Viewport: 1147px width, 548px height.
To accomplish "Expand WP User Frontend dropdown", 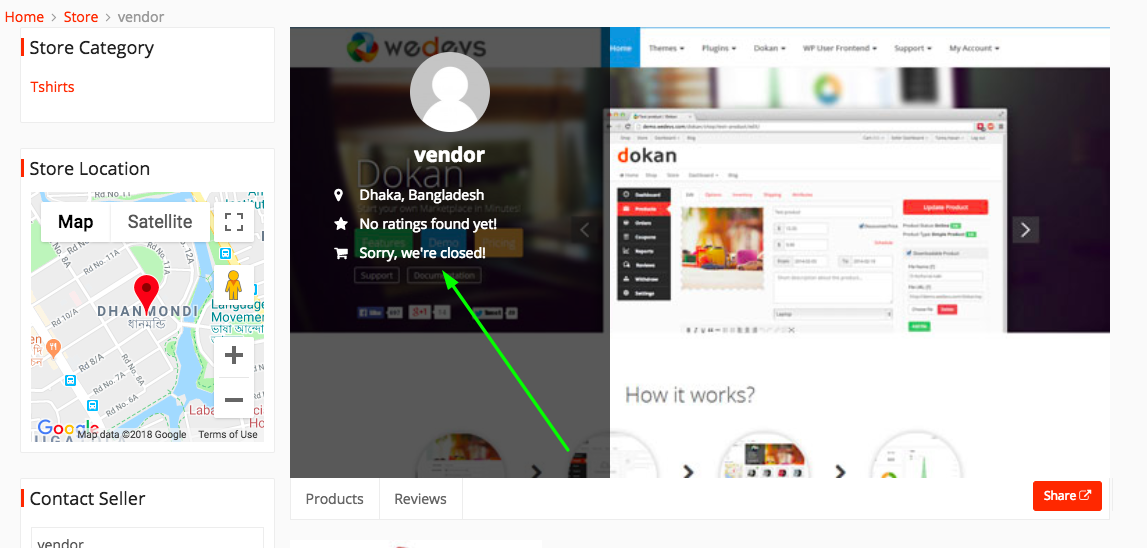I will (840, 48).
